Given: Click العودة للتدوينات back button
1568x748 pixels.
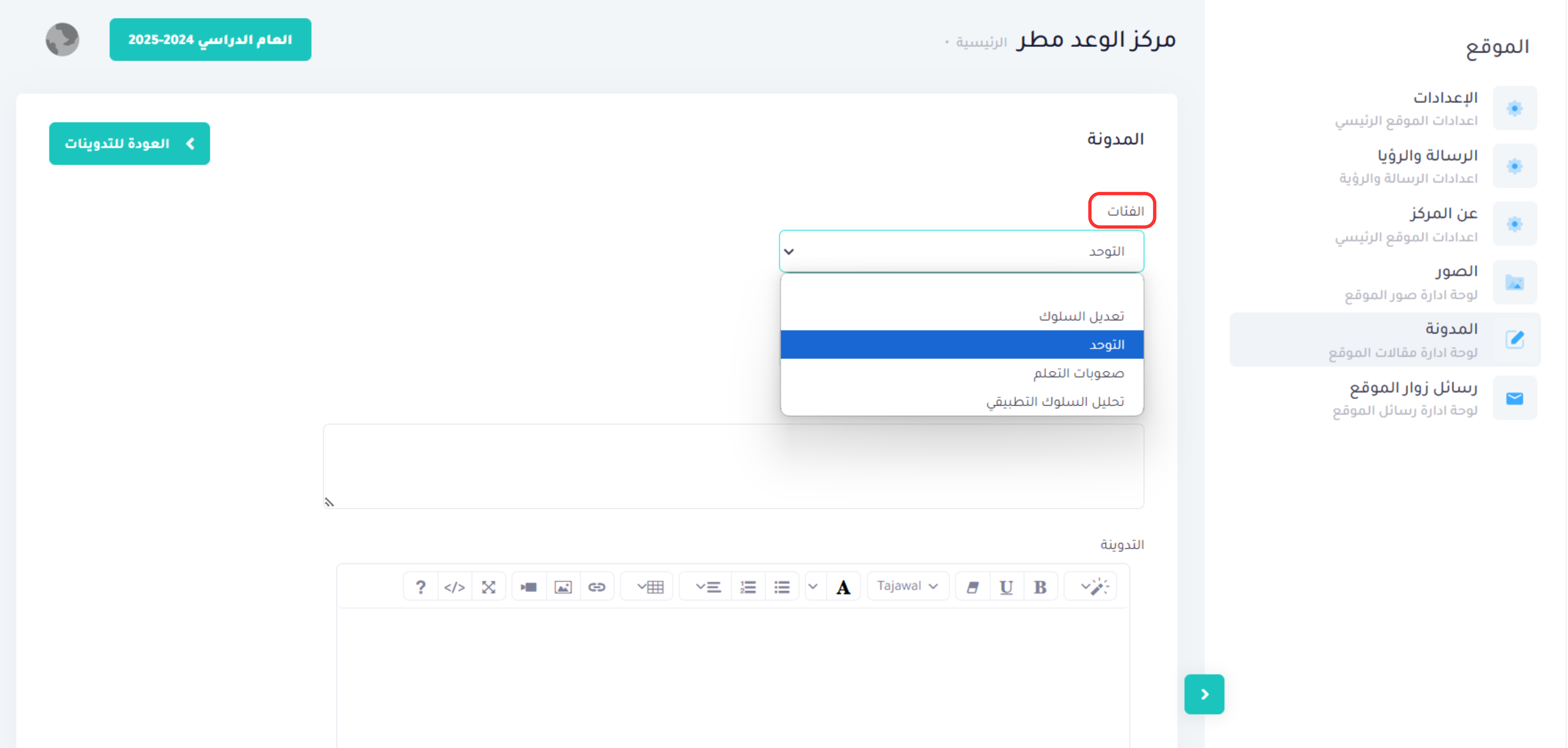Looking at the screenshot, I should click(130, 144).
